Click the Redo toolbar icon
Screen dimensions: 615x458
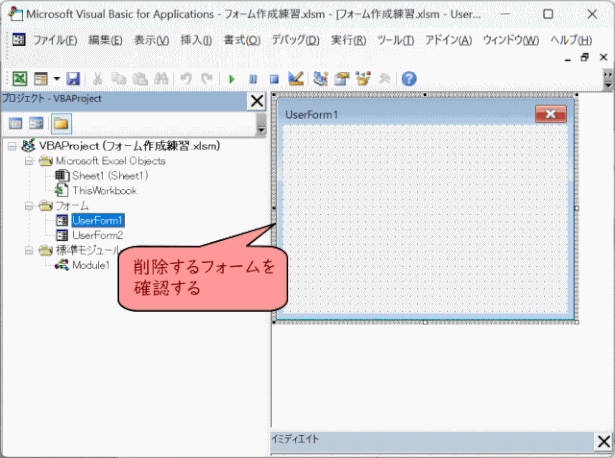click(x=207, y=79)
